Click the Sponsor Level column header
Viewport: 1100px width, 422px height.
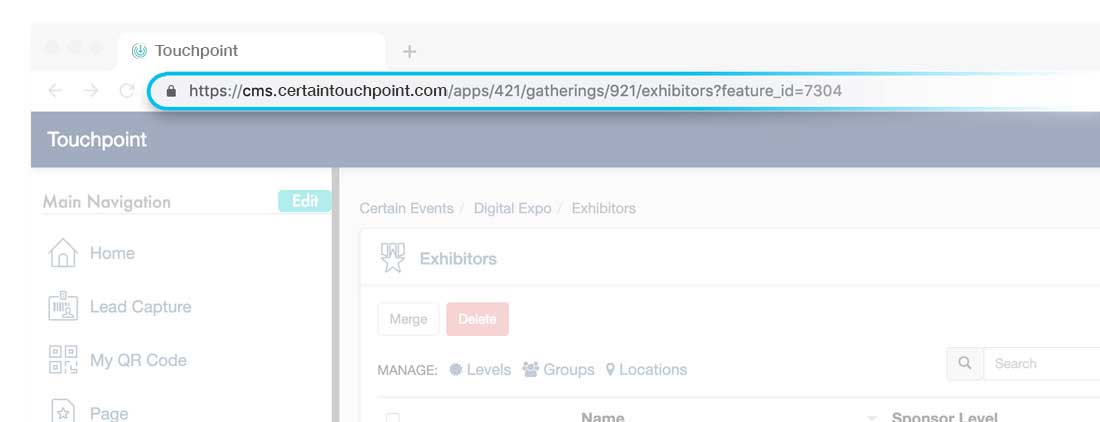[x=944, y=417]
